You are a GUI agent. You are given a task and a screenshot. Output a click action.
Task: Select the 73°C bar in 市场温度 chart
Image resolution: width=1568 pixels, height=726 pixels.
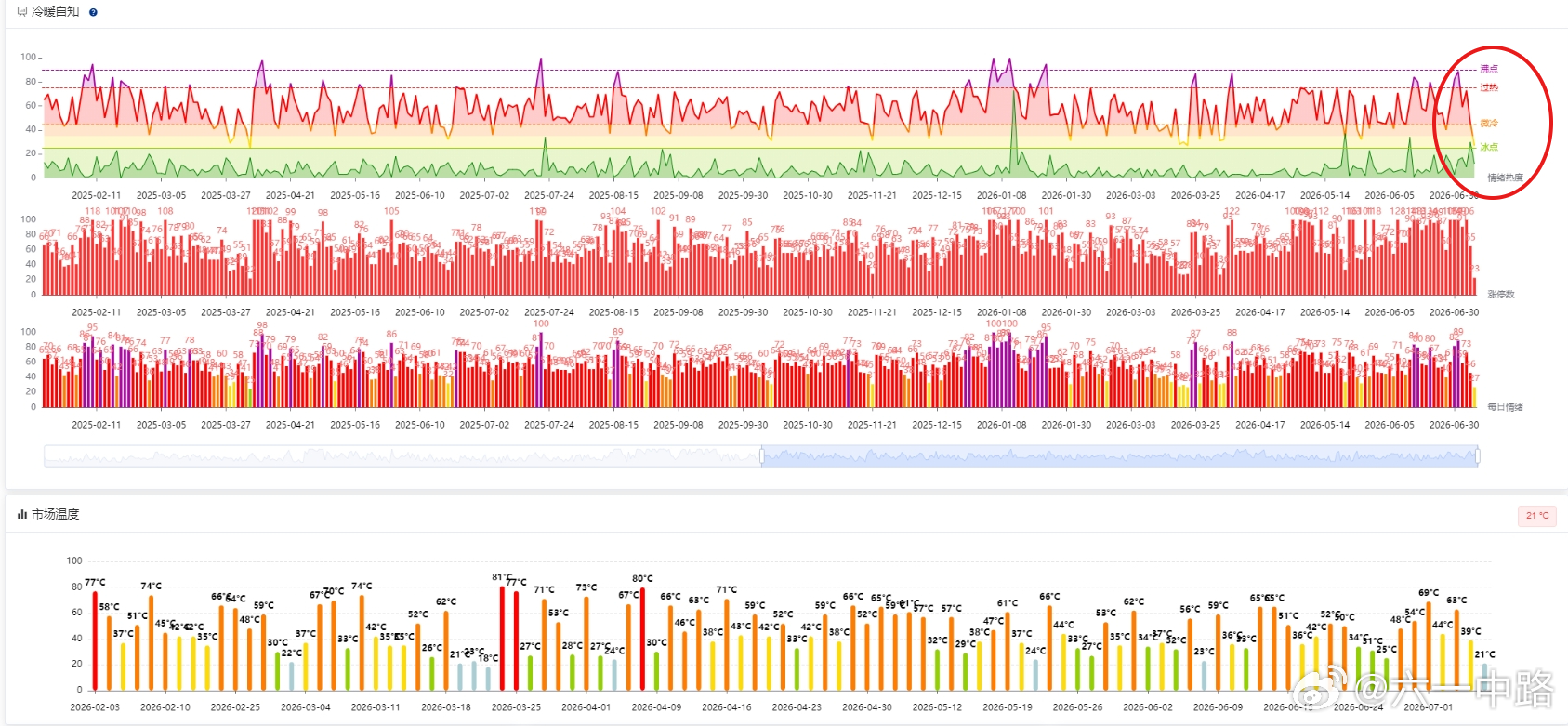586,643
